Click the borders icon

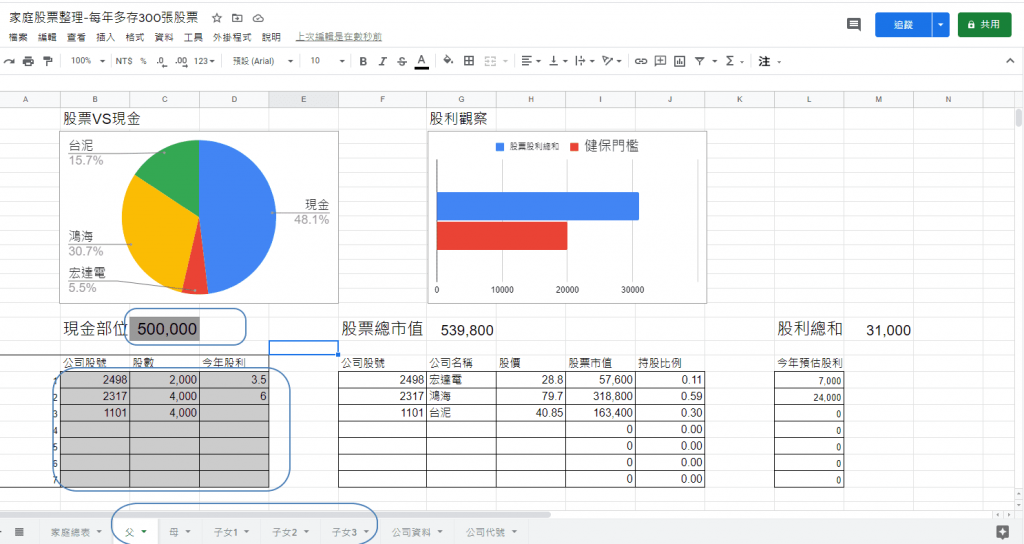click(469, 61)
